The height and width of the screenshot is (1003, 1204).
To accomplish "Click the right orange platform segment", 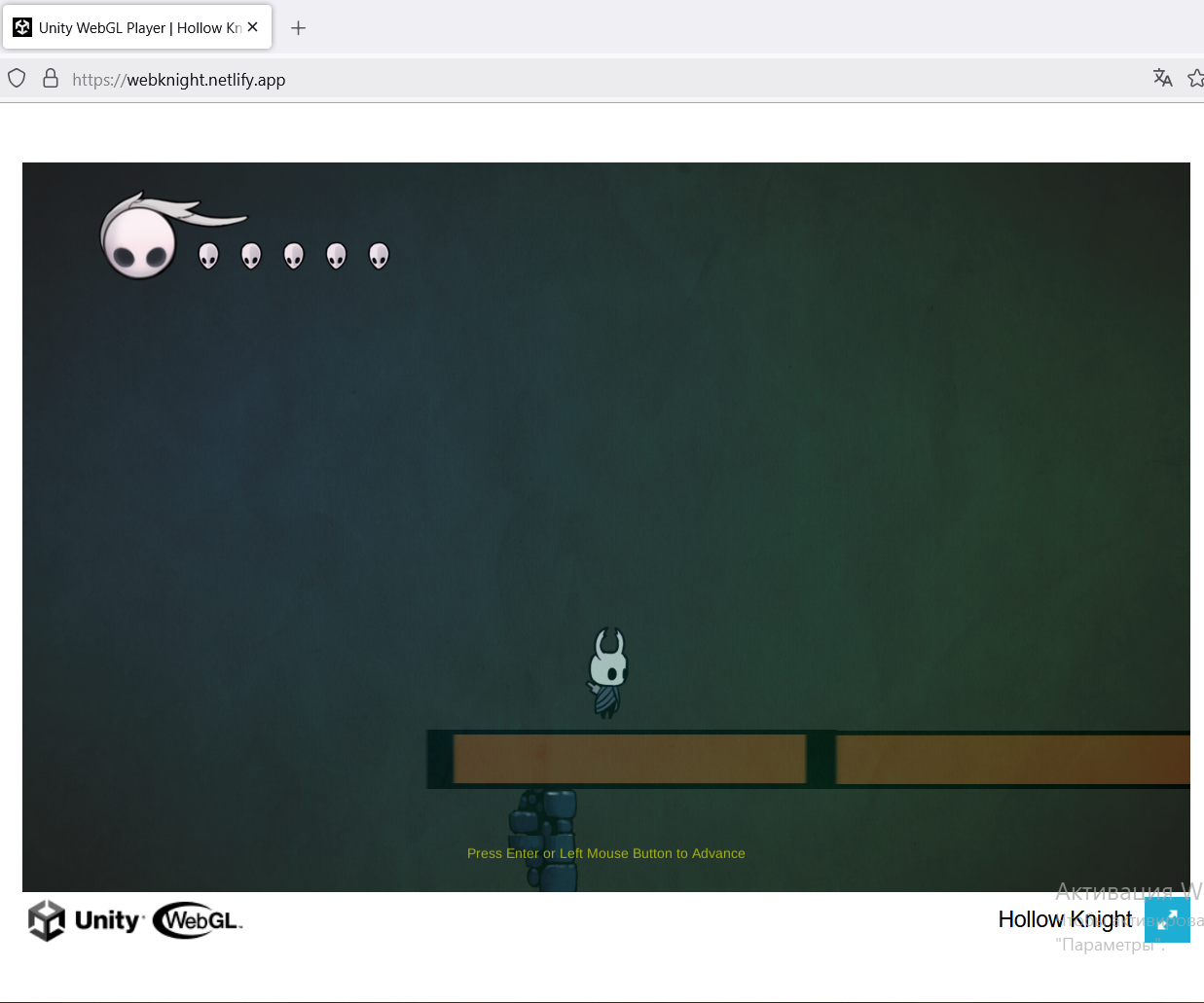I will click(x=1012, y=760).
